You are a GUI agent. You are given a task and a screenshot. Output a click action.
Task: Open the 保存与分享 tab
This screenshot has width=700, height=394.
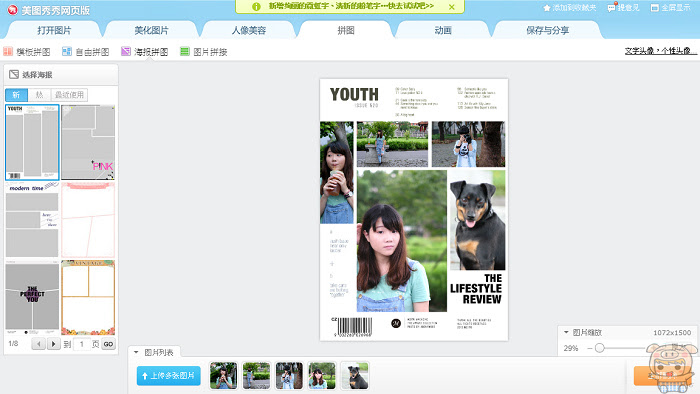click(547, 30)
